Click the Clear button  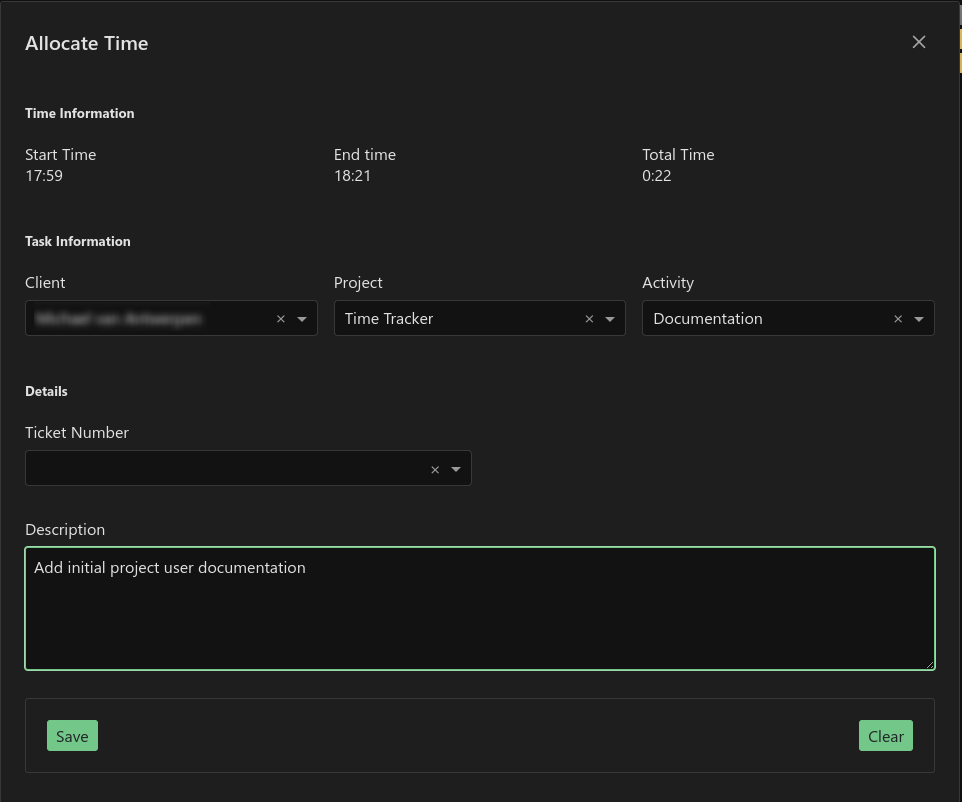pos(885,735)
